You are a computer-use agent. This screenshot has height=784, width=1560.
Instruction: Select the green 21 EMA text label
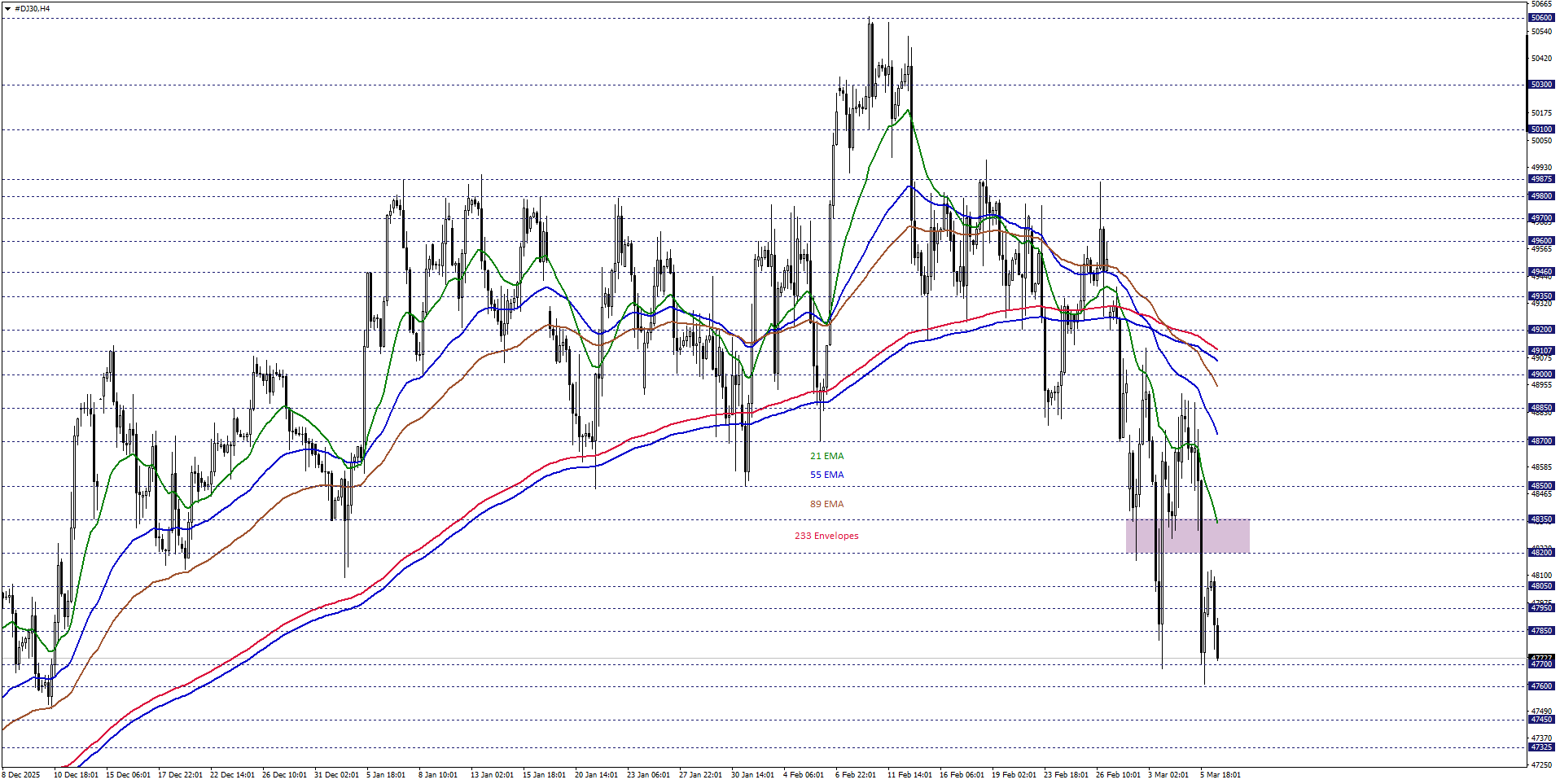(826, 456)
